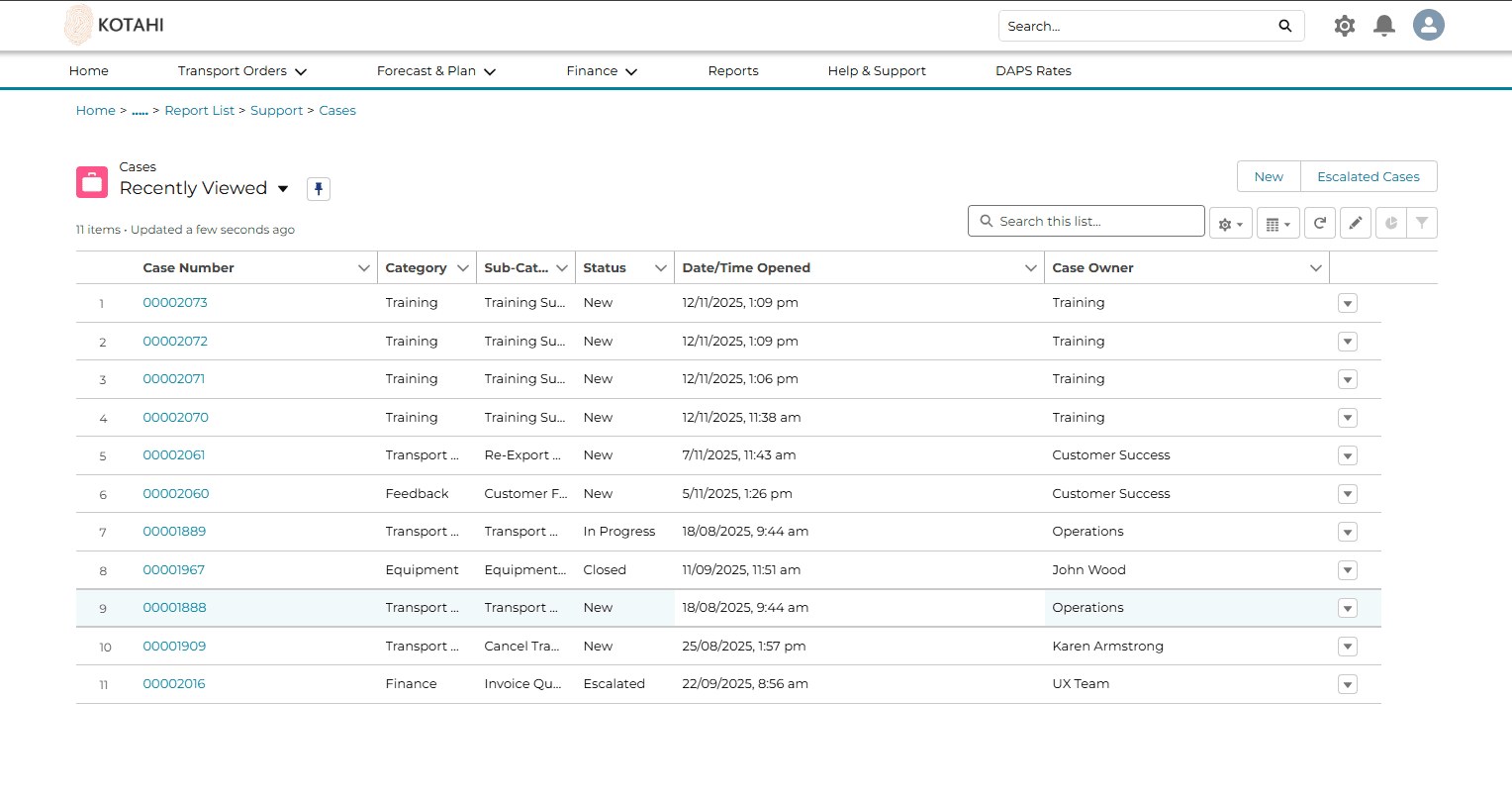The height and width of the screenshot is (801, 1512).
Task: Go to the Home tab
Action: pyautogui.click(x=89, y=71)
